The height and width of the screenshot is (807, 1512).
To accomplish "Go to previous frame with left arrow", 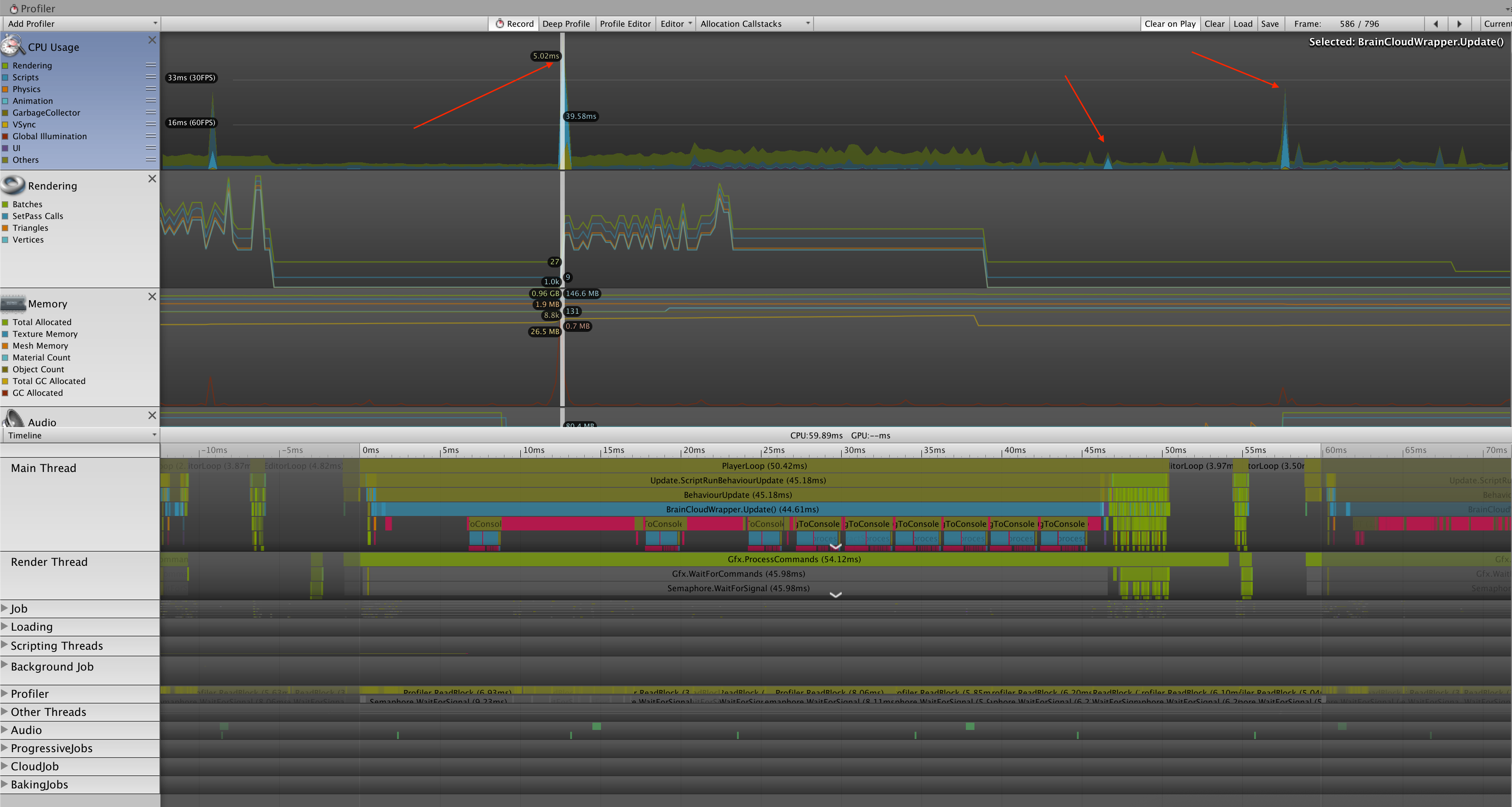I will pos(1436,24).
